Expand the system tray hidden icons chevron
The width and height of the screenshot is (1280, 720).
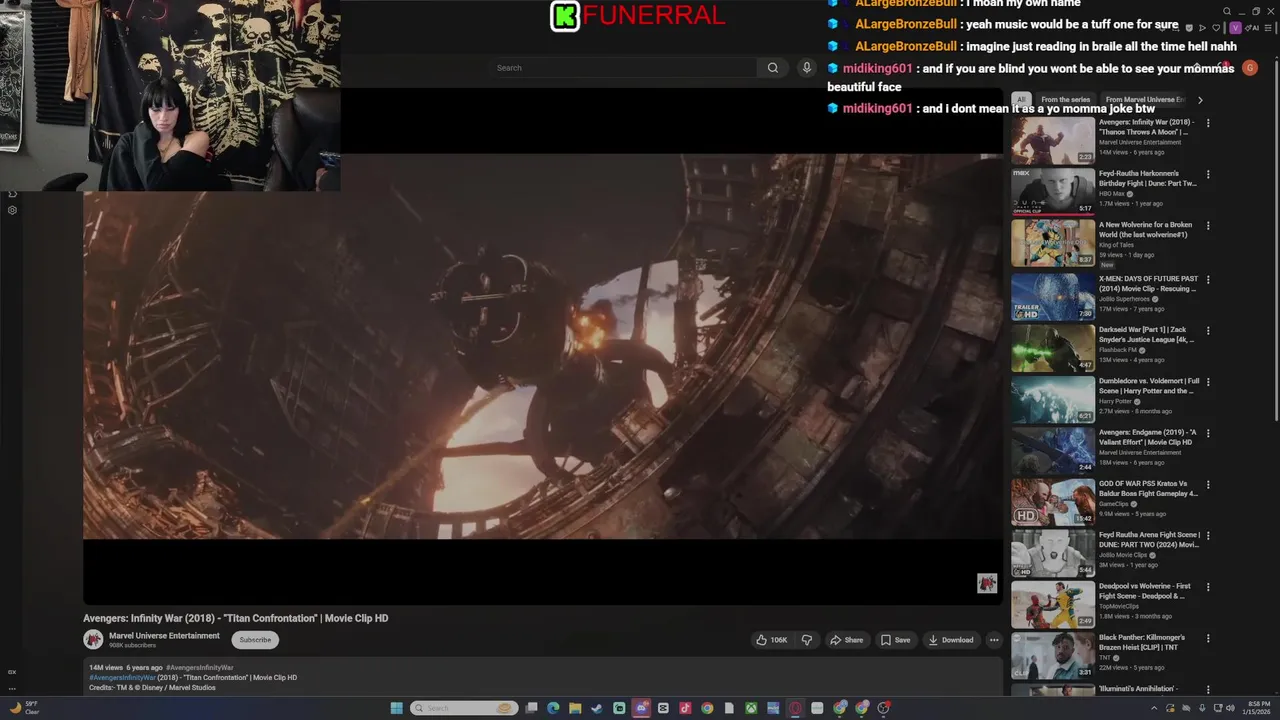1154,708
